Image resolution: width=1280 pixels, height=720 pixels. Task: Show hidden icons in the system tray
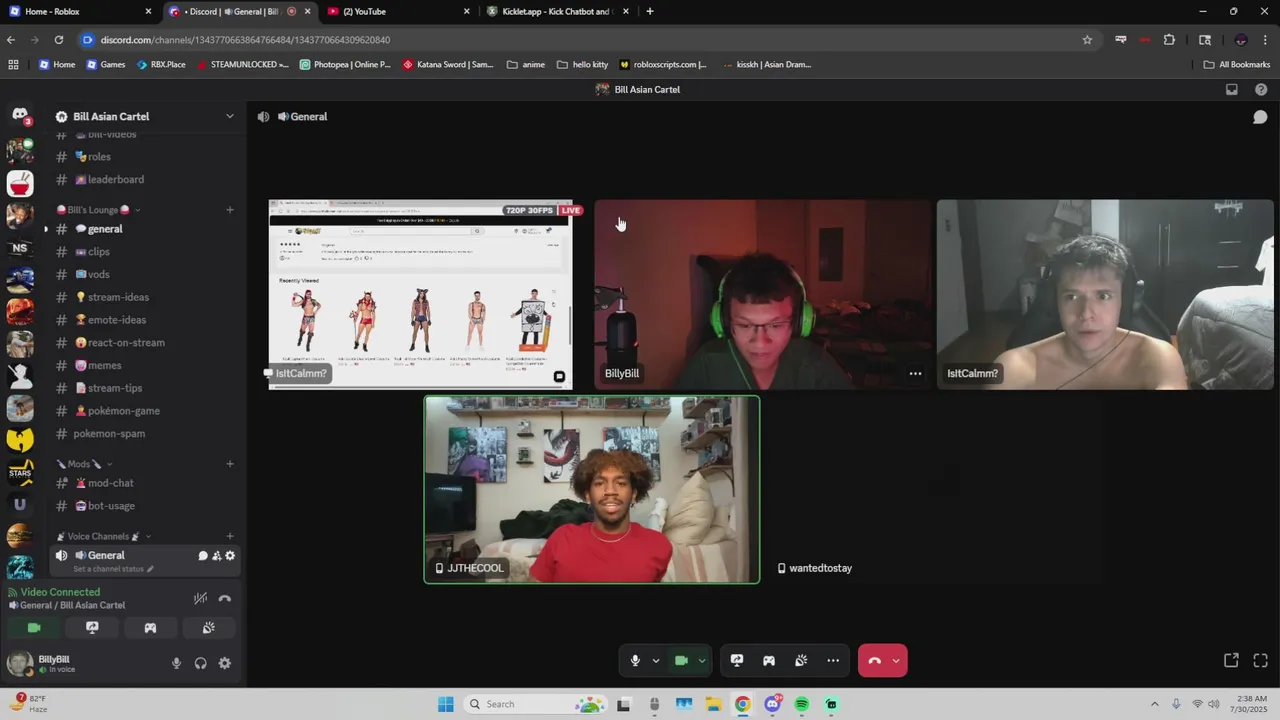(1154, 704)
